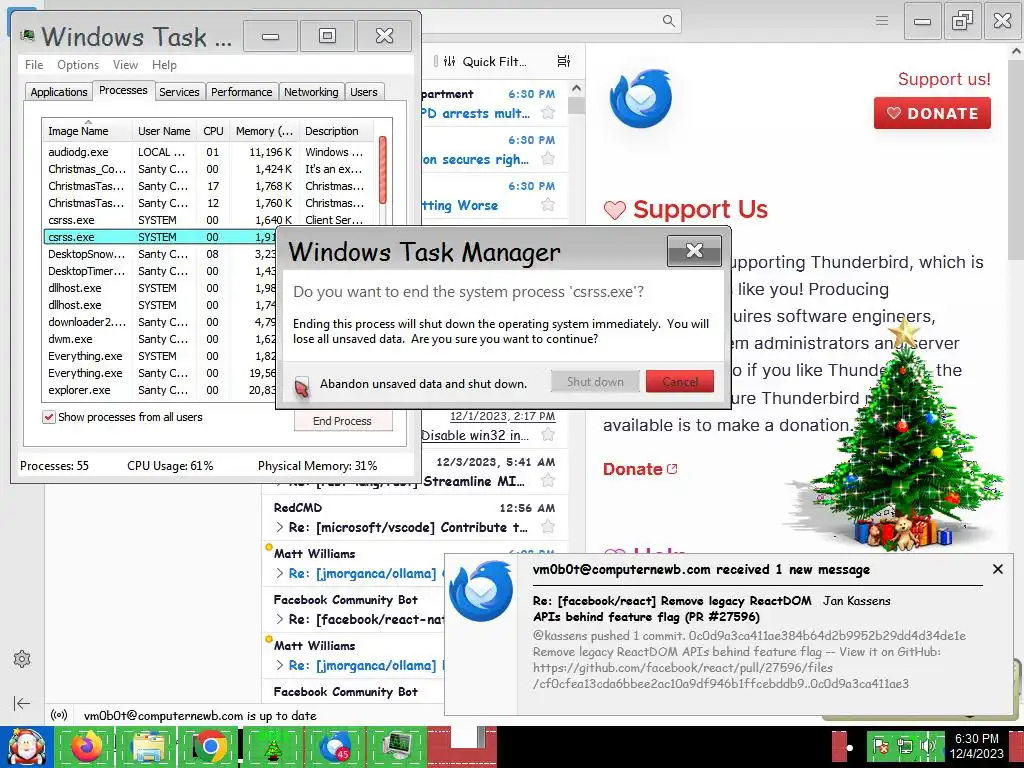
Task: Click the volume speaker tray icon
Action: 928,746
